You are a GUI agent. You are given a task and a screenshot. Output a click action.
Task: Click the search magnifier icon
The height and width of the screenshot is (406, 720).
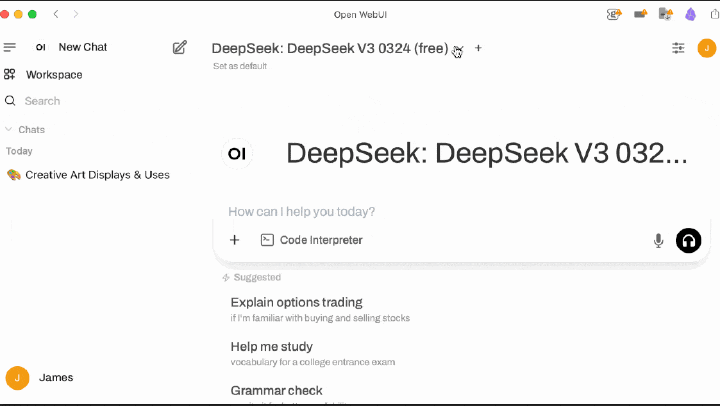pyautogui.click(x=10, y=101)
